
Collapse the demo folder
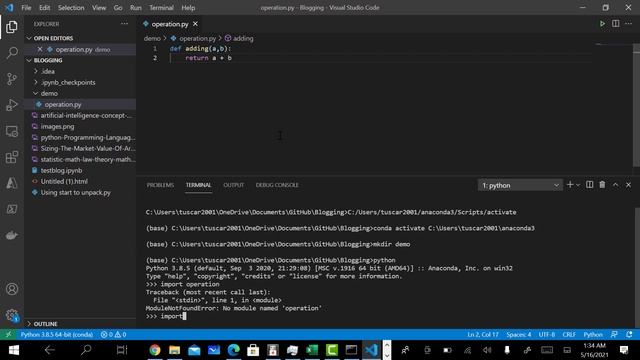[80, 93]
